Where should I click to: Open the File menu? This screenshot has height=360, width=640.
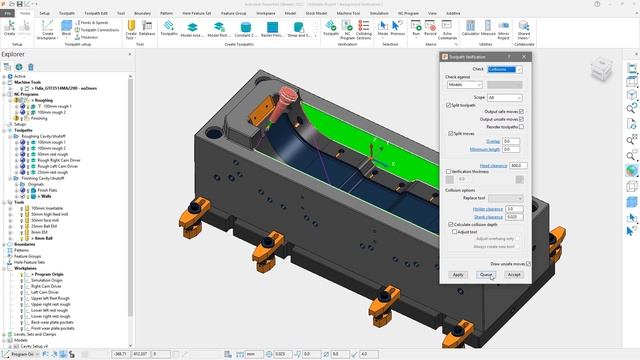(x=7, y=13)
